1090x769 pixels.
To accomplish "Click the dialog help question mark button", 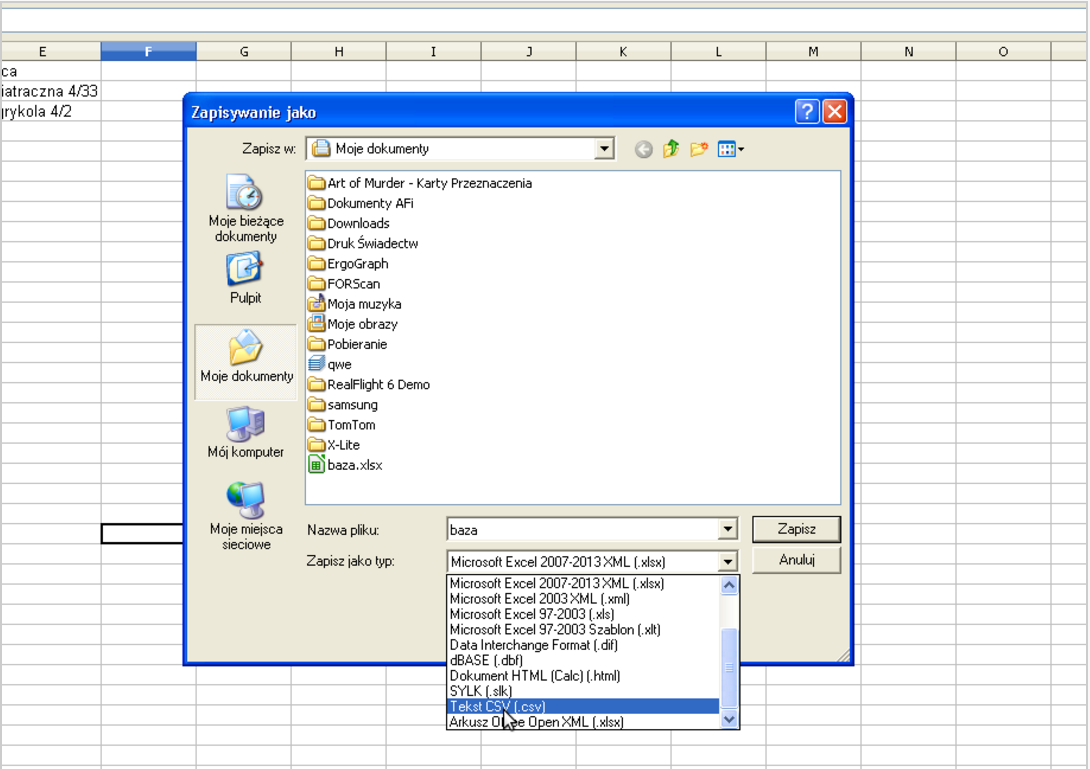I will click(x=806, y=111).
